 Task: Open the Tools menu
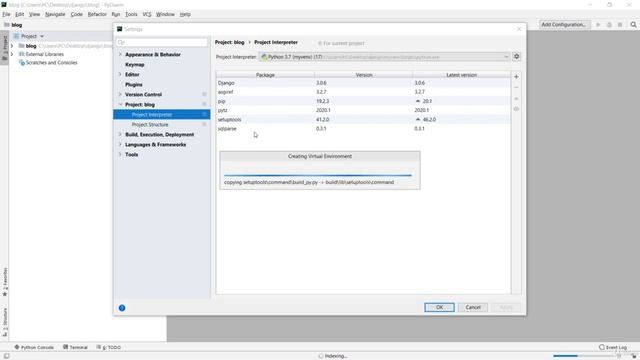(131, 14)
